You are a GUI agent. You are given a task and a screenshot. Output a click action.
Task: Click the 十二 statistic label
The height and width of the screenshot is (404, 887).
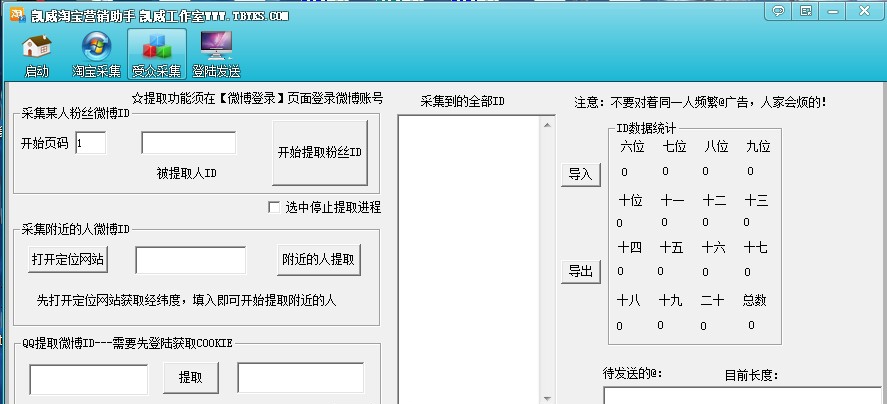[714, 200]
